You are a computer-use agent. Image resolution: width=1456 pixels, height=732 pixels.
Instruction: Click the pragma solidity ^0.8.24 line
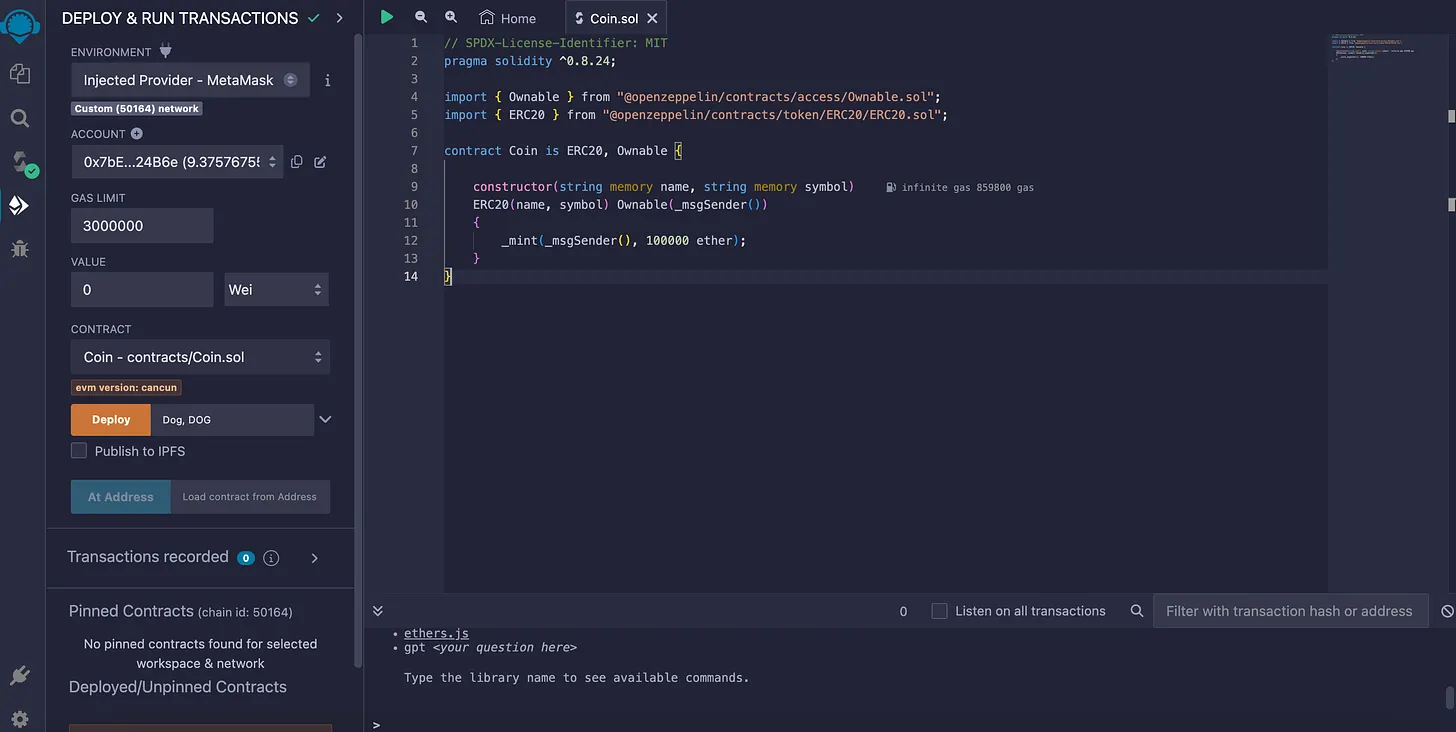point(530,61)
